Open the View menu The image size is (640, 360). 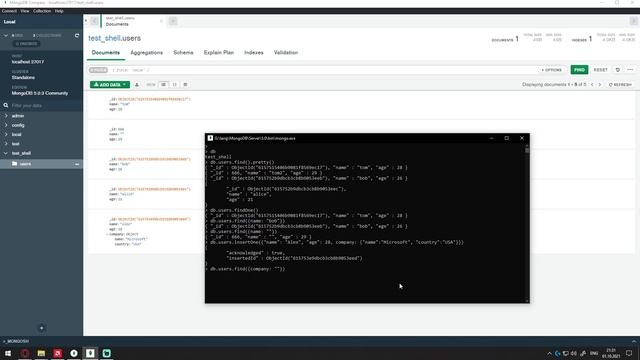(x=25, y=11)
